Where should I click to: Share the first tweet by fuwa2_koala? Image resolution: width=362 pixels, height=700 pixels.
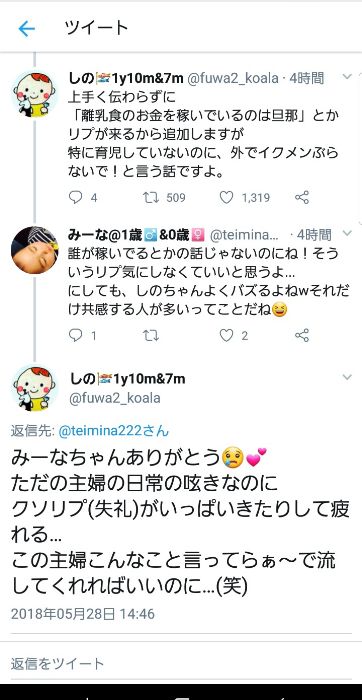[302, 197]
